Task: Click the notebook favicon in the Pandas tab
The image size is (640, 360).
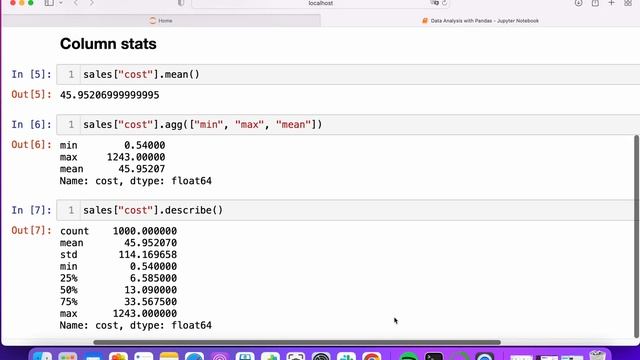Action: point(425,20)
